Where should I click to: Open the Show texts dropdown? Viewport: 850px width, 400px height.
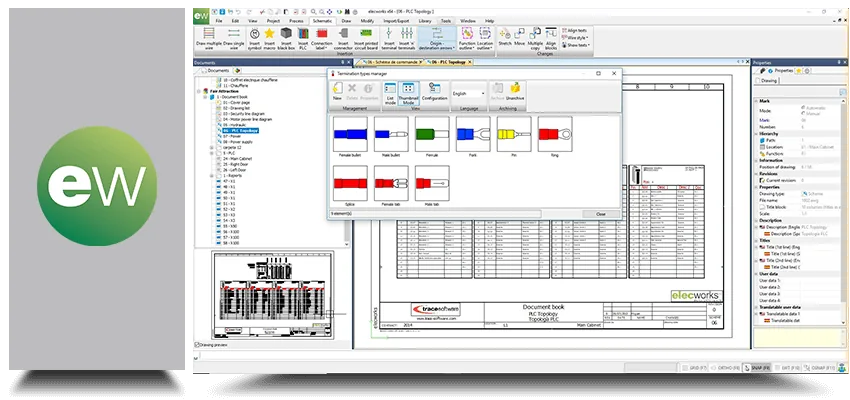[x=576, y=45]
